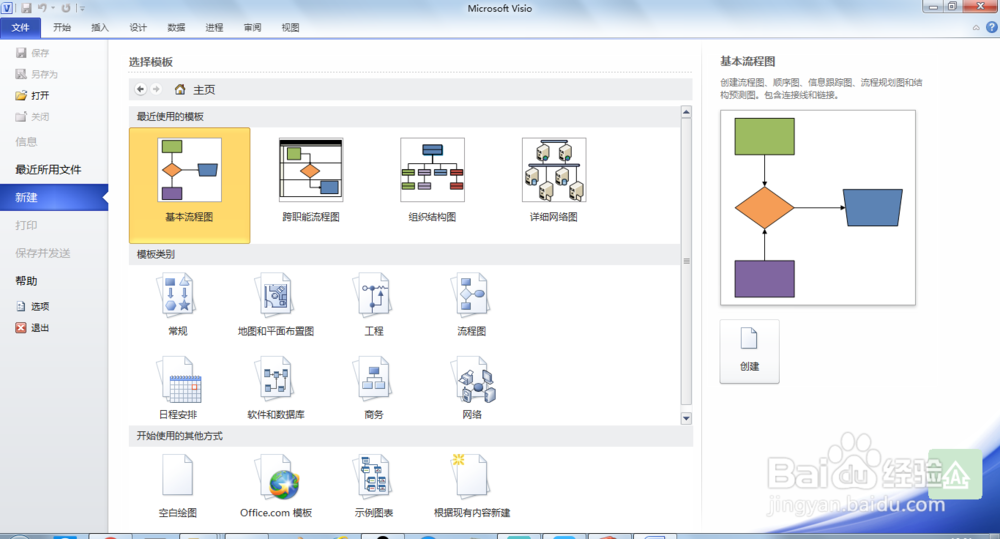This screenshot has width=1000, height=539.
Task: Switch to the 数据 tab
Action: pyautogui.click(x=176, y=27)
